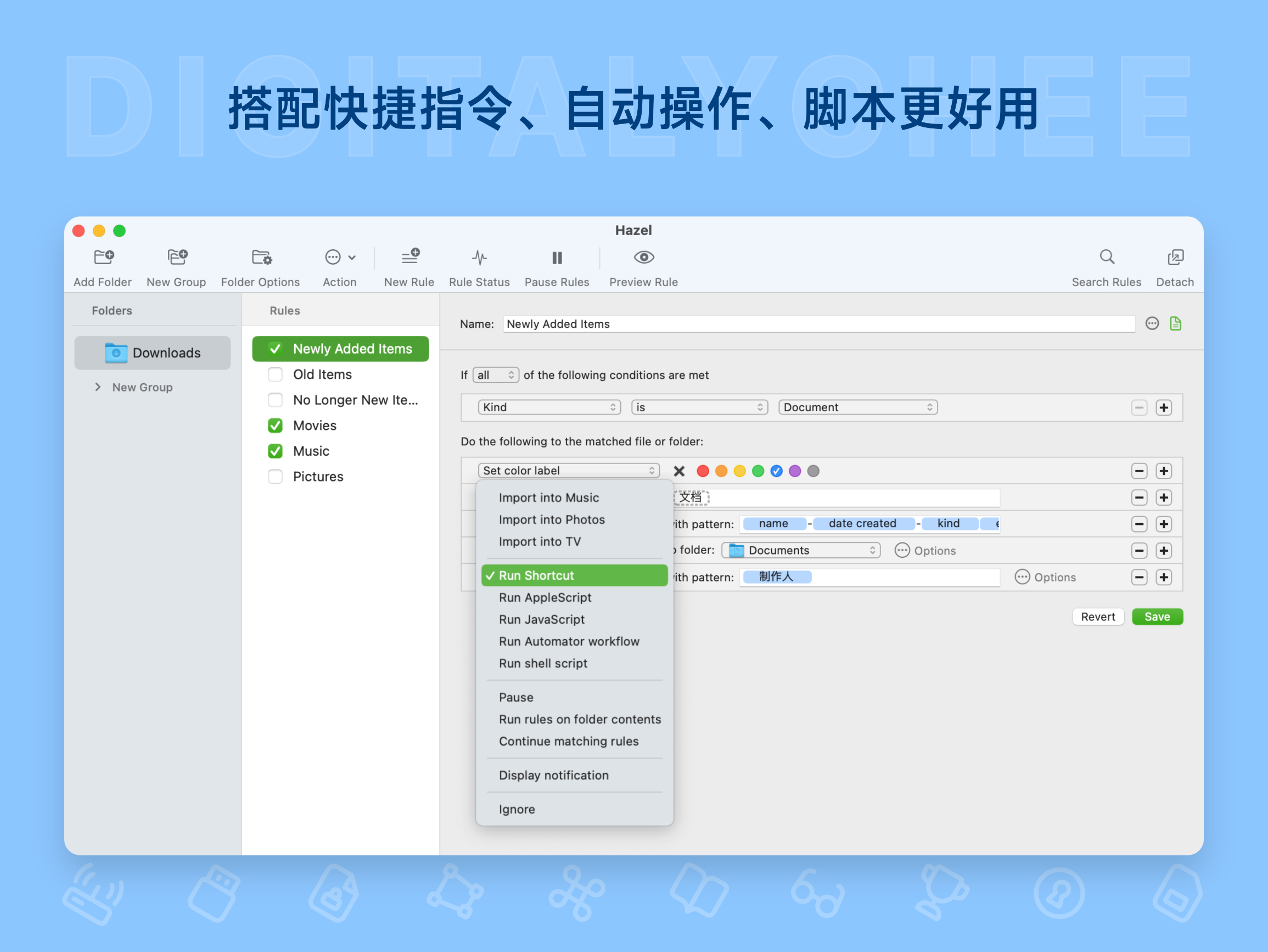Choose Display notification in the menu
The height and width of the screenshot is (952, 1268).
point(553,775)
